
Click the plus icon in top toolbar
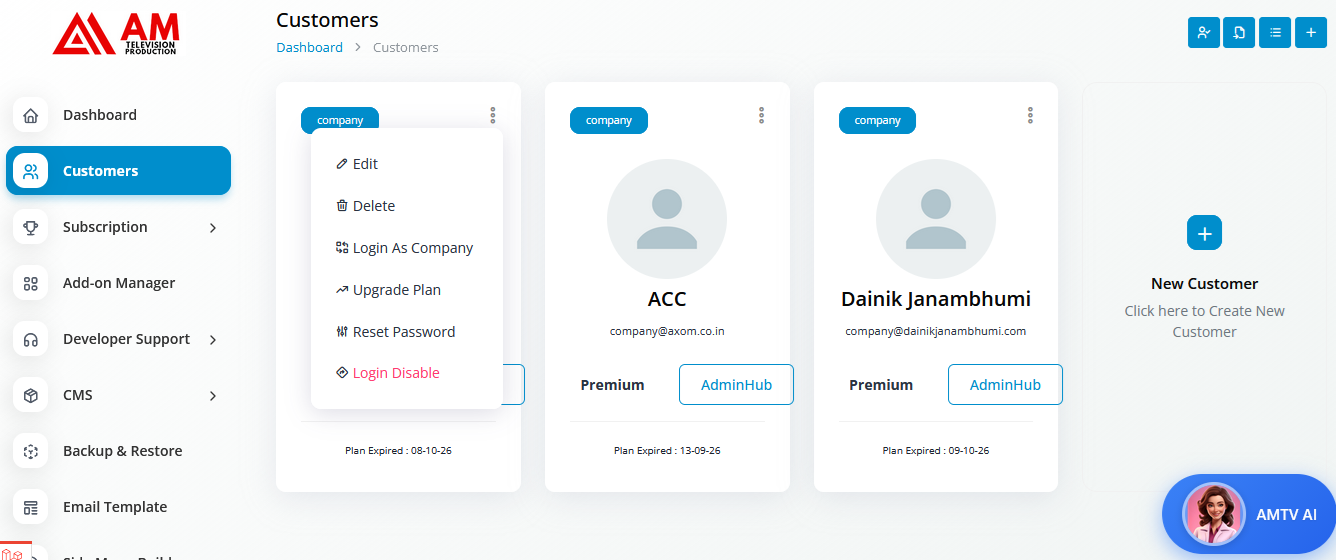[1311, 33]
